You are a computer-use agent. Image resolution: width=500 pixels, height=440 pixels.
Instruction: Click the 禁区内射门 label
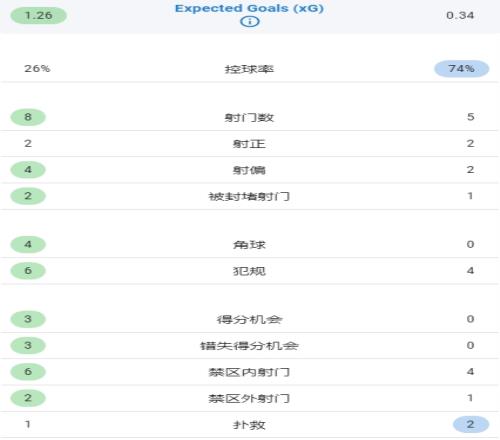click(249, 372)
